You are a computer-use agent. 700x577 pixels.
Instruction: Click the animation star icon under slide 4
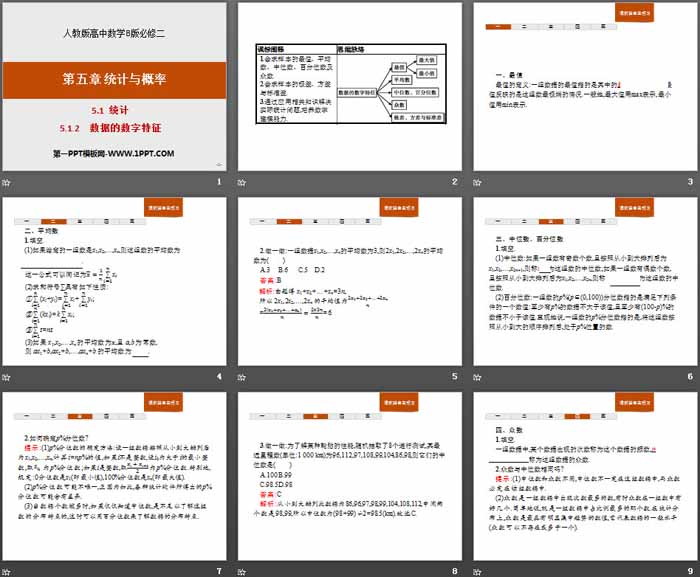(x=6, y=377)
